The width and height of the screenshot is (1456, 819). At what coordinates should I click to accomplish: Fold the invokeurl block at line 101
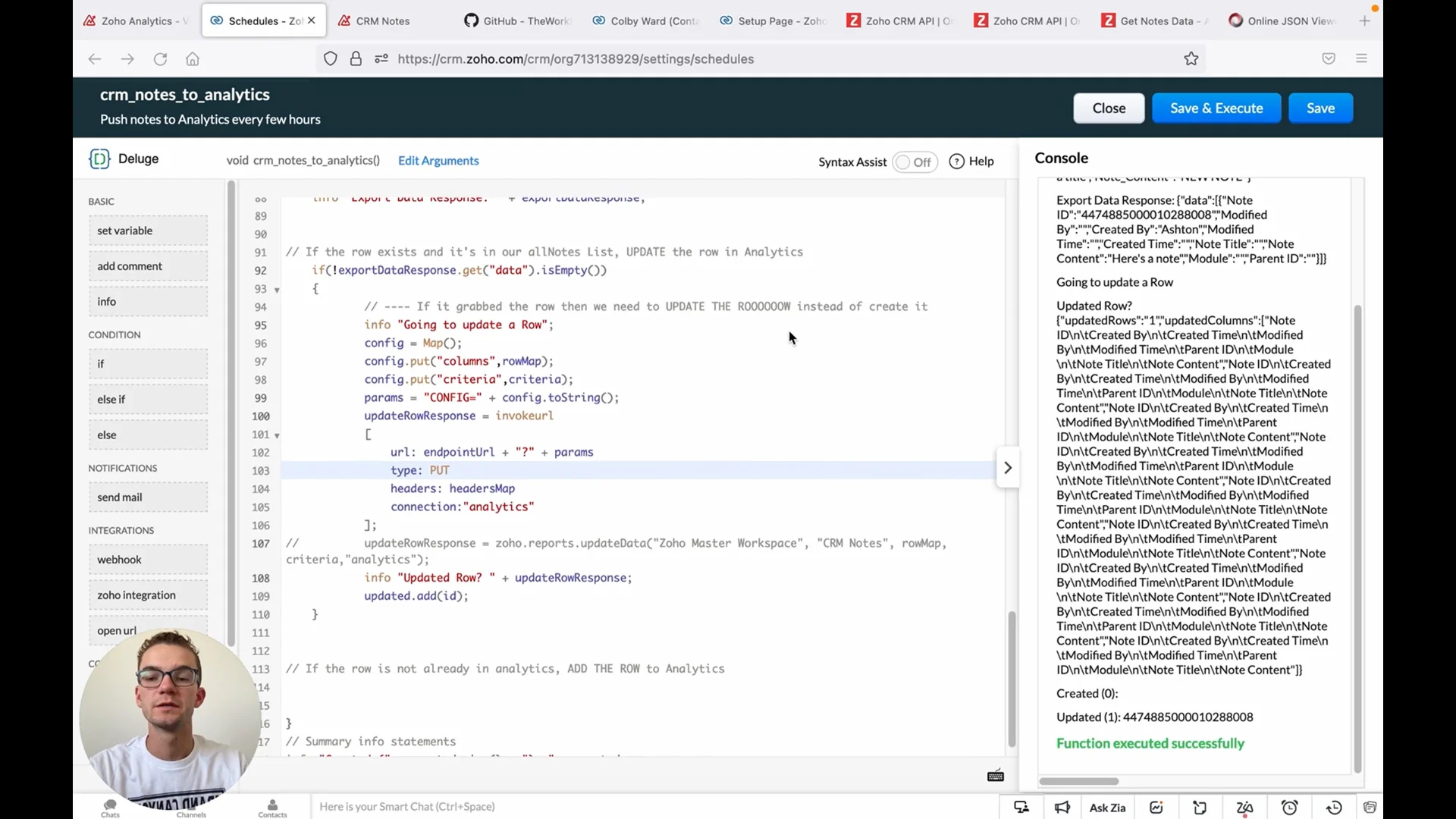[x=277, y=435]
